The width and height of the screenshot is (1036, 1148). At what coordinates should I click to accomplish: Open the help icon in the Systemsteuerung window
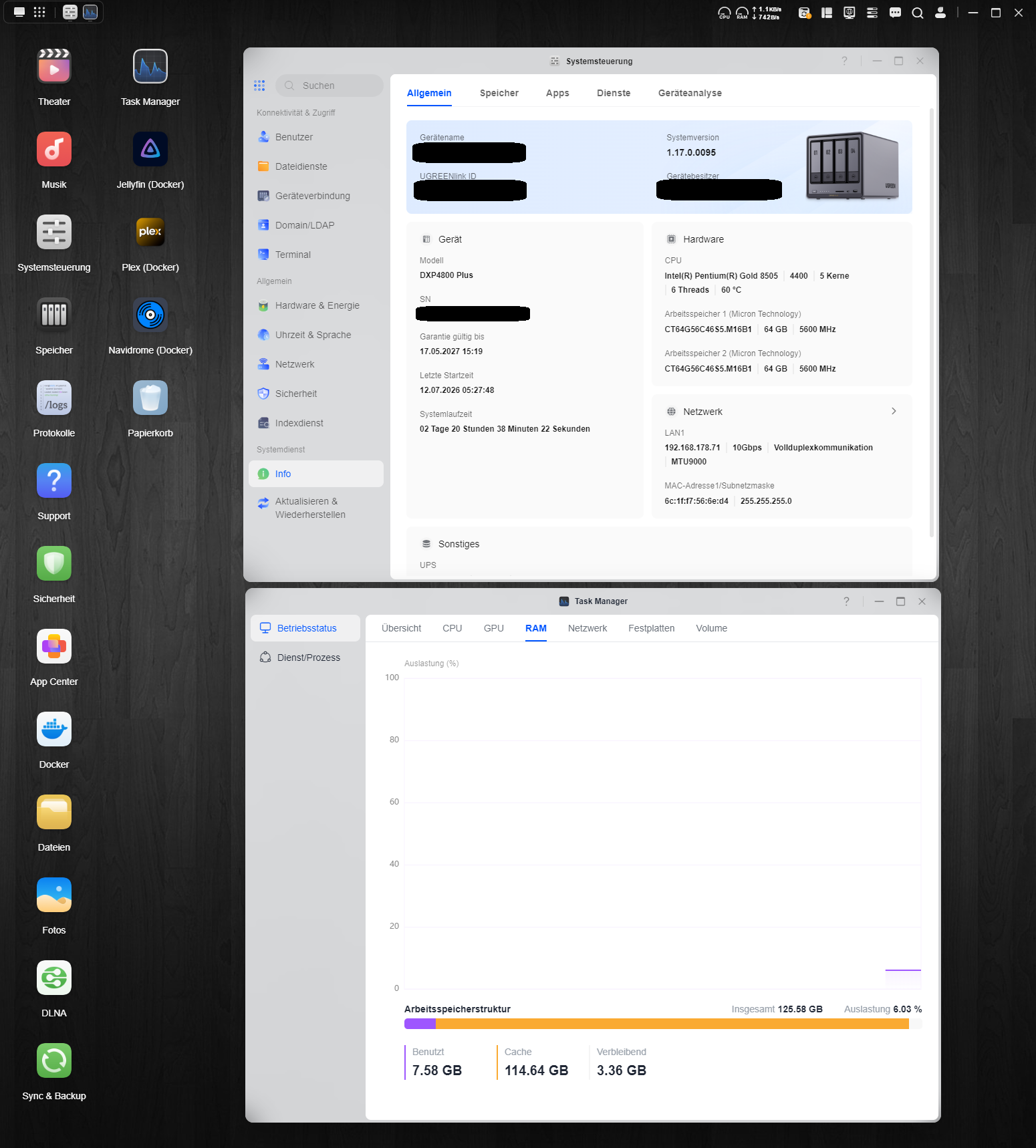coord(844,61)
